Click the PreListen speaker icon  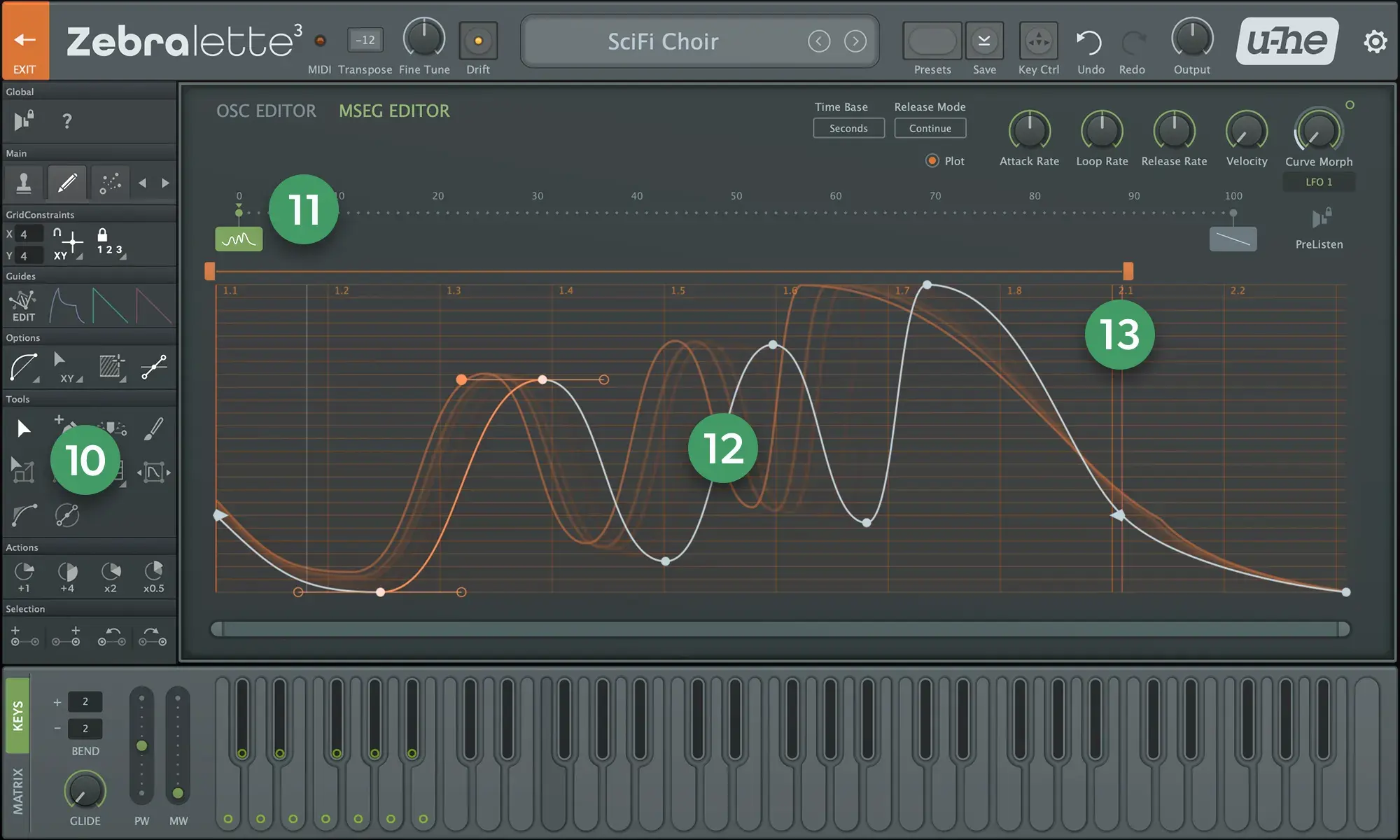(x=1320, y=219)
